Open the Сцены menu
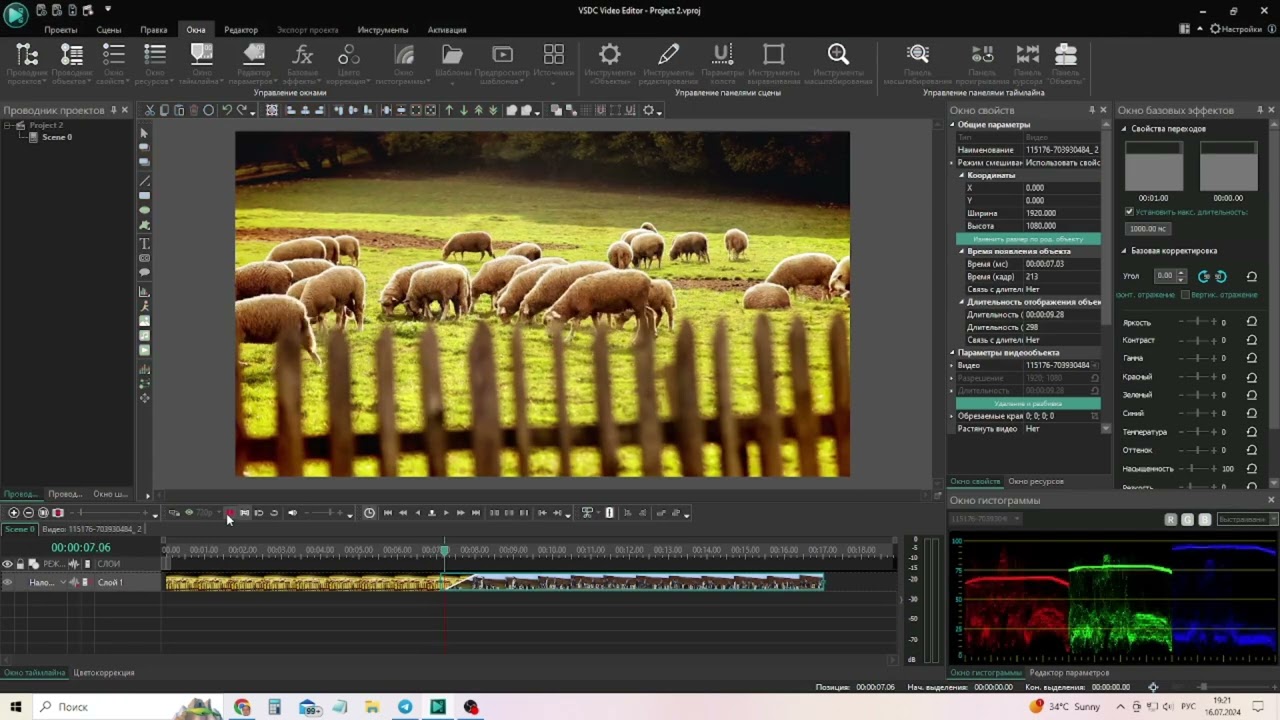 click(x=109, y=30)
